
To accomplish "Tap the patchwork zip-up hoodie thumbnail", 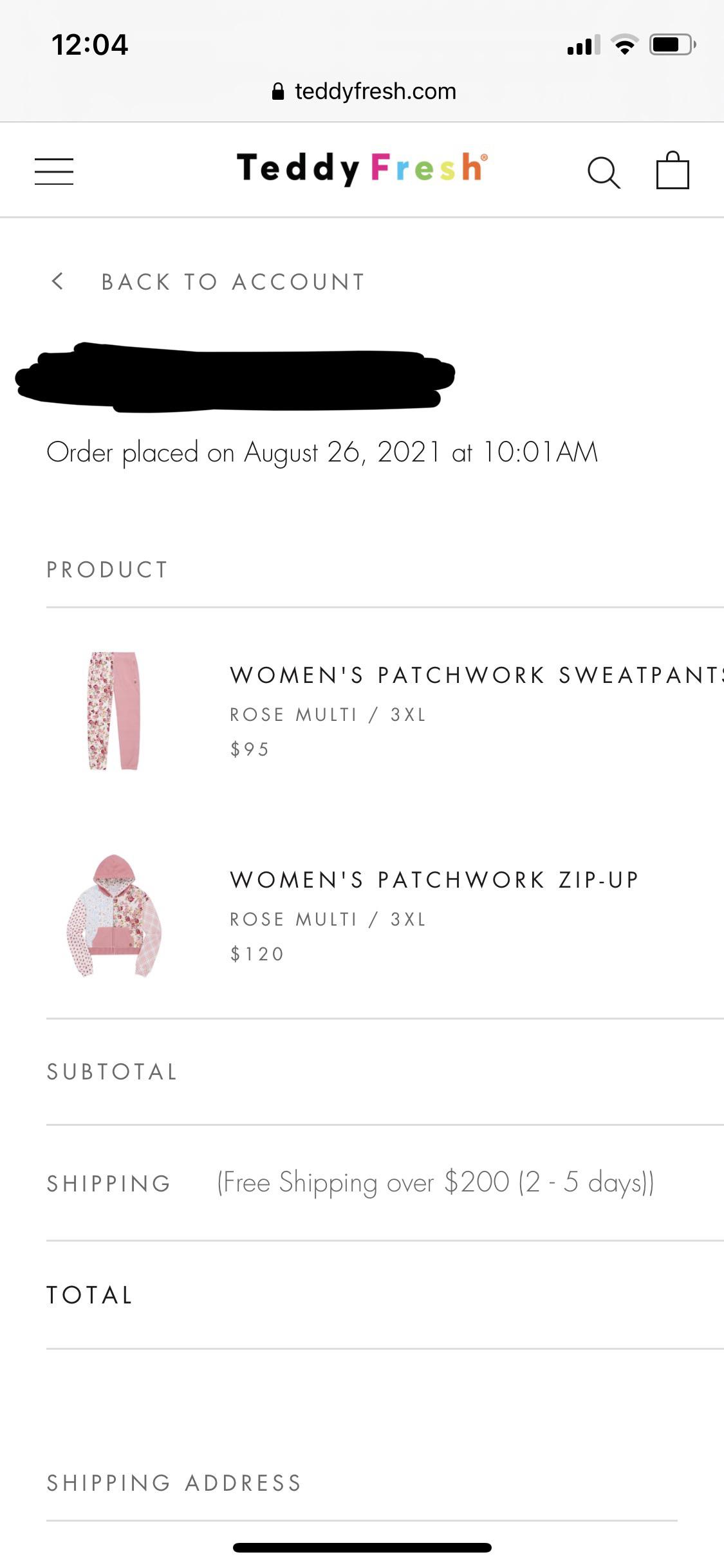I will (114, 915).
